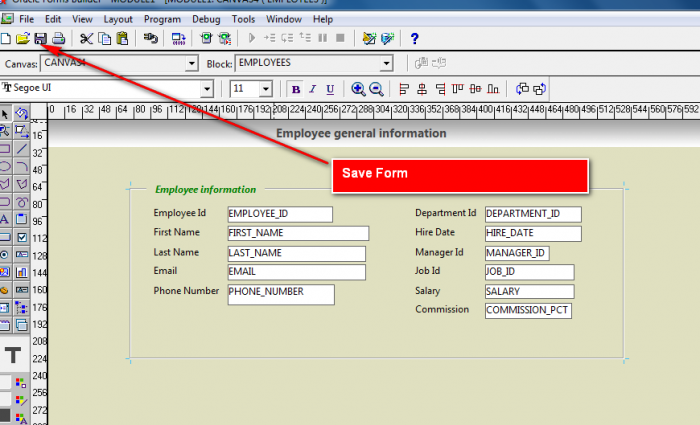Click the Paste clipboard icon

coord(122,39)
